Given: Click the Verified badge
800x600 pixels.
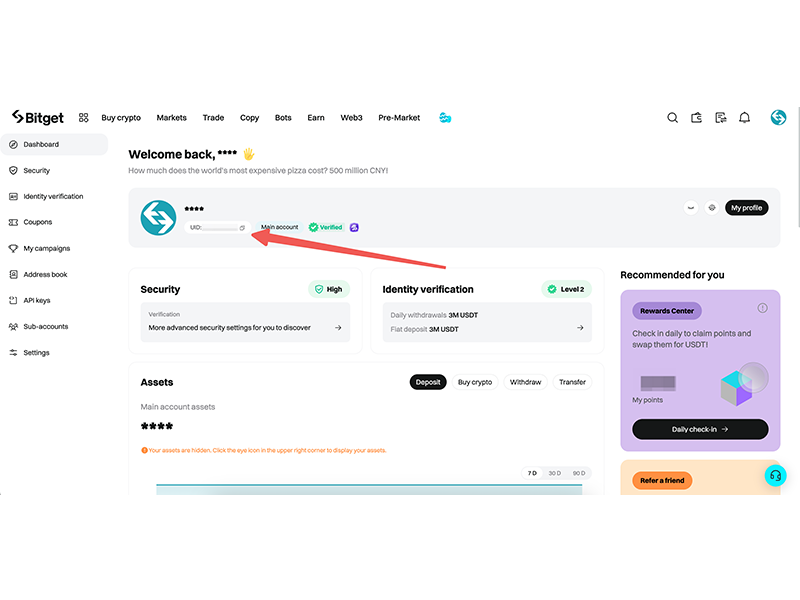Looking at the screenshot, I should point(326,228).
